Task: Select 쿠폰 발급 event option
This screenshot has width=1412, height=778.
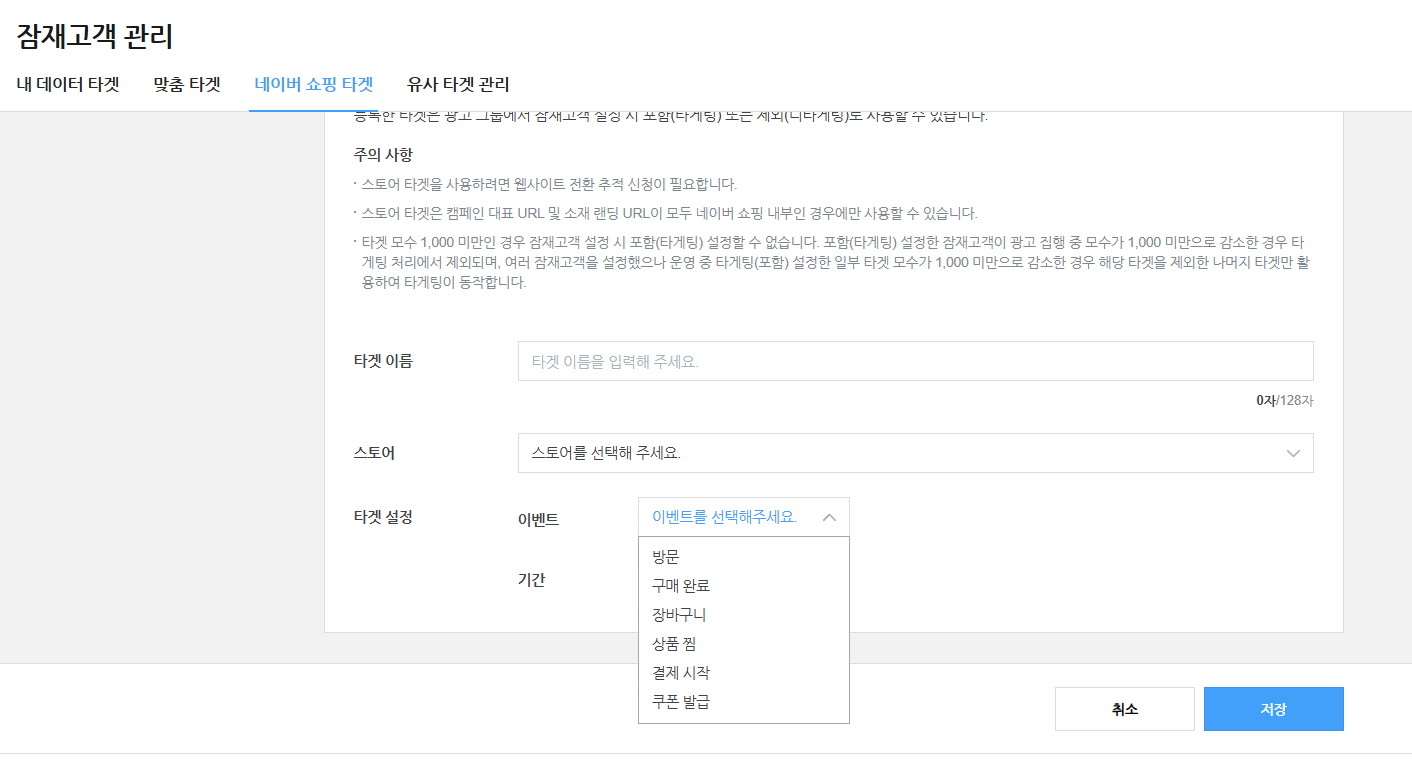Action: 681,702
